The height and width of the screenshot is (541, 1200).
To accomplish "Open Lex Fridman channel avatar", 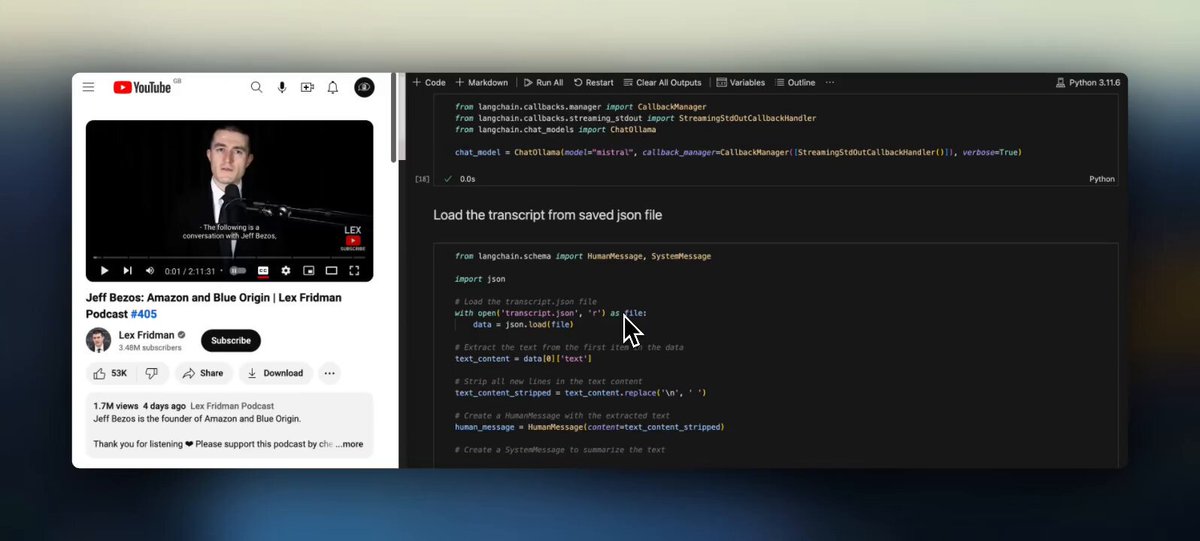I will [98, 340].
